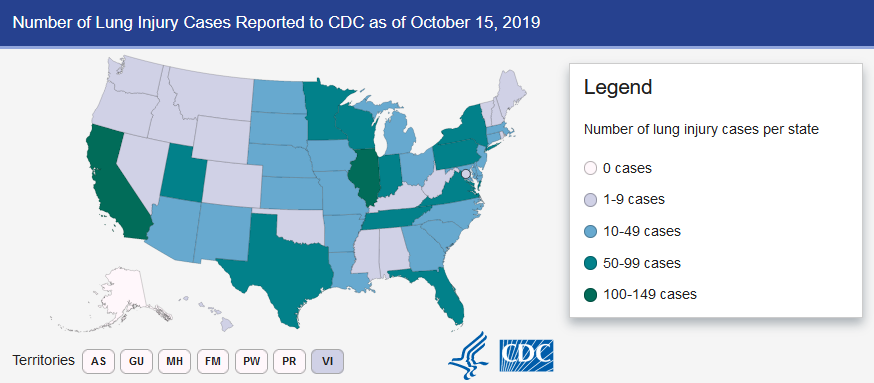Choose the MH territory button
This screenshot has height=383, width=874.
(175, 361)
